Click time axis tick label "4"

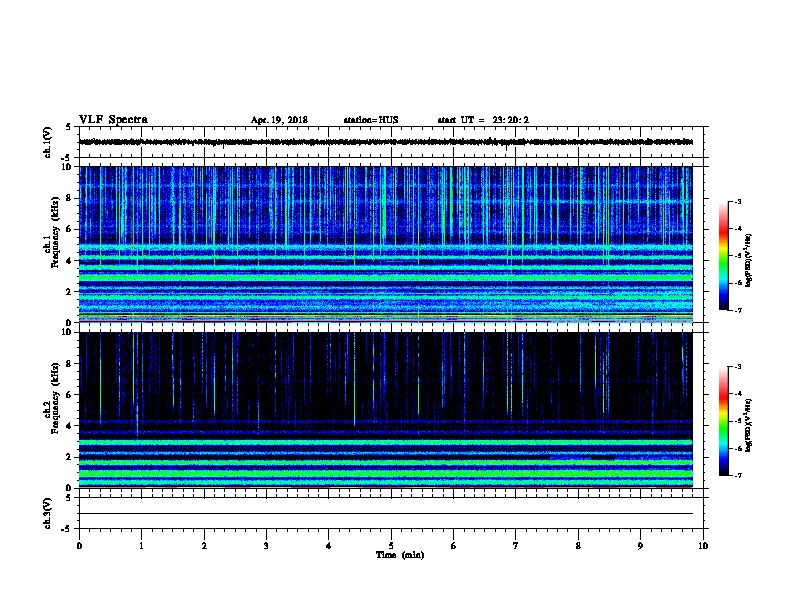(x=329, y=546)
